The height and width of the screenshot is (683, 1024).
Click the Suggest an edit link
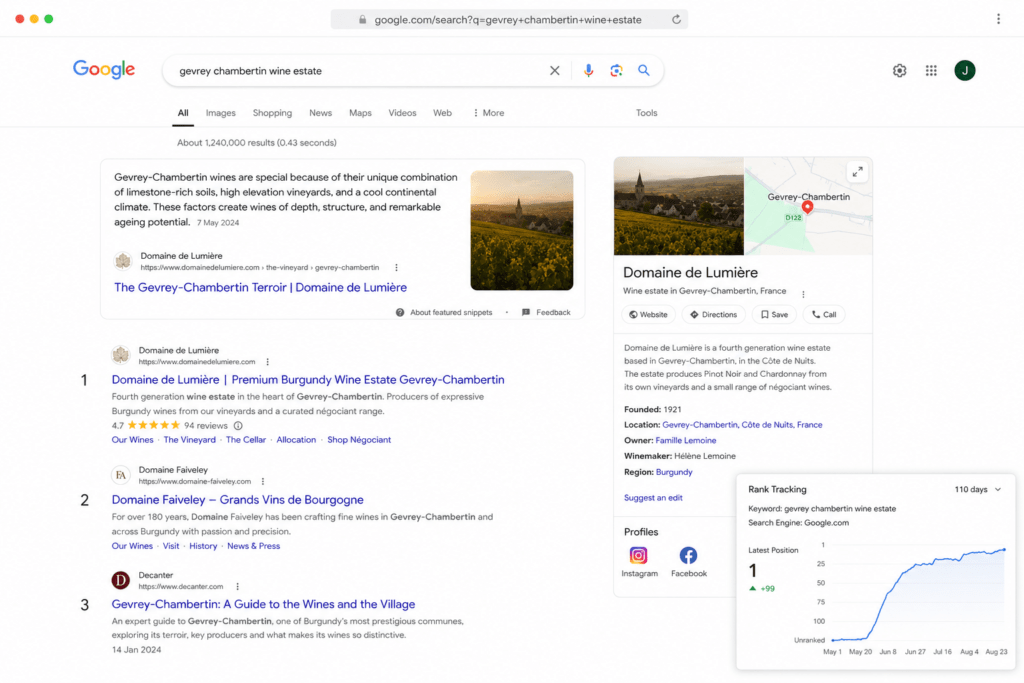pos(653,498)
